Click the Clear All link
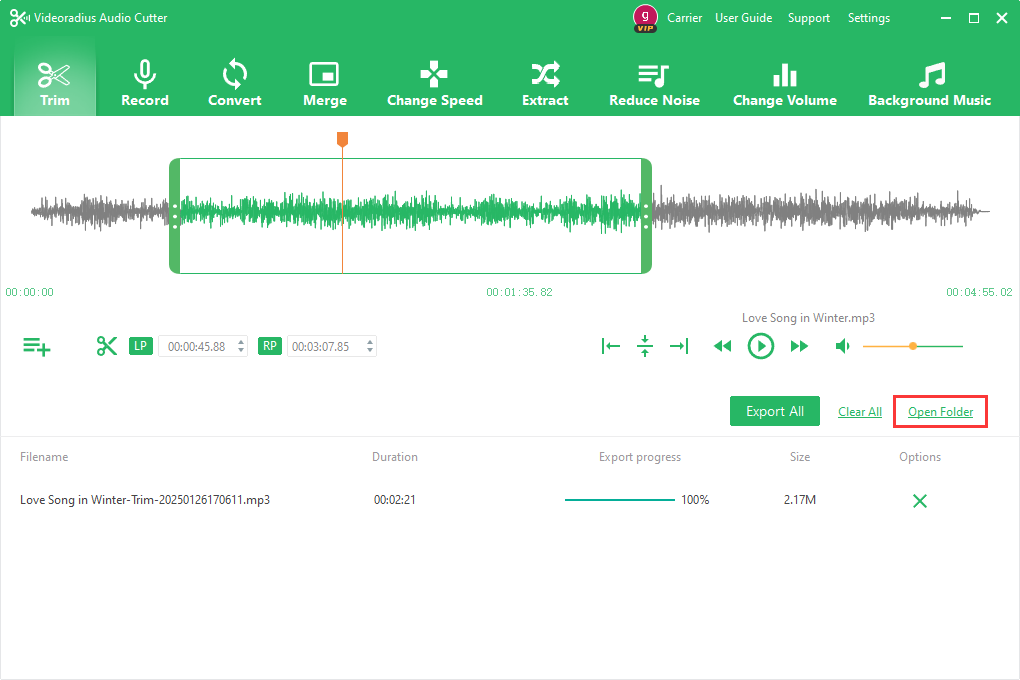 coord(860,412)
